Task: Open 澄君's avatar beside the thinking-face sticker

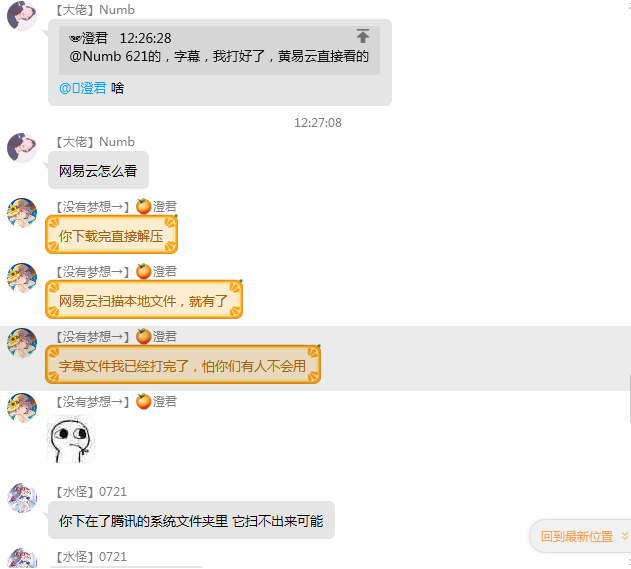Action: 22,408
